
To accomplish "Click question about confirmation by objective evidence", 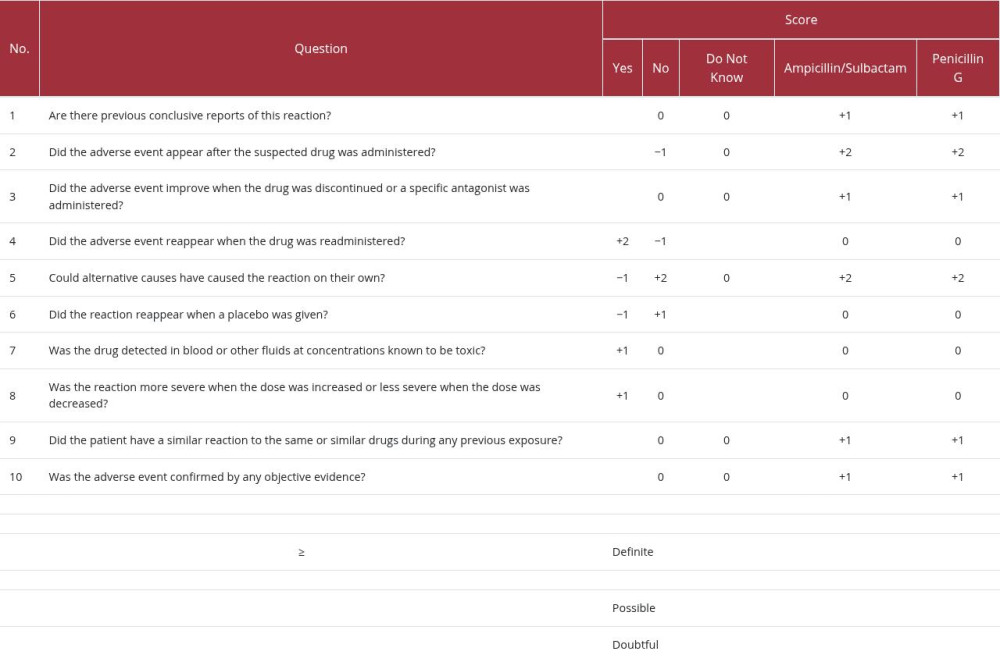I will (x=207, y=477).
